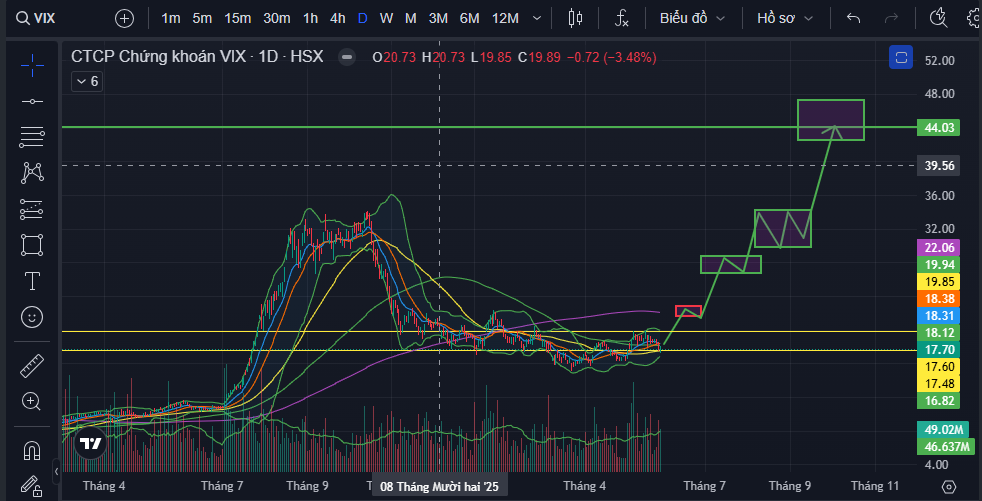The height and width of the screenshot is (501, 982).
Task: Select the 3M interval
Action: coord(438,18)
